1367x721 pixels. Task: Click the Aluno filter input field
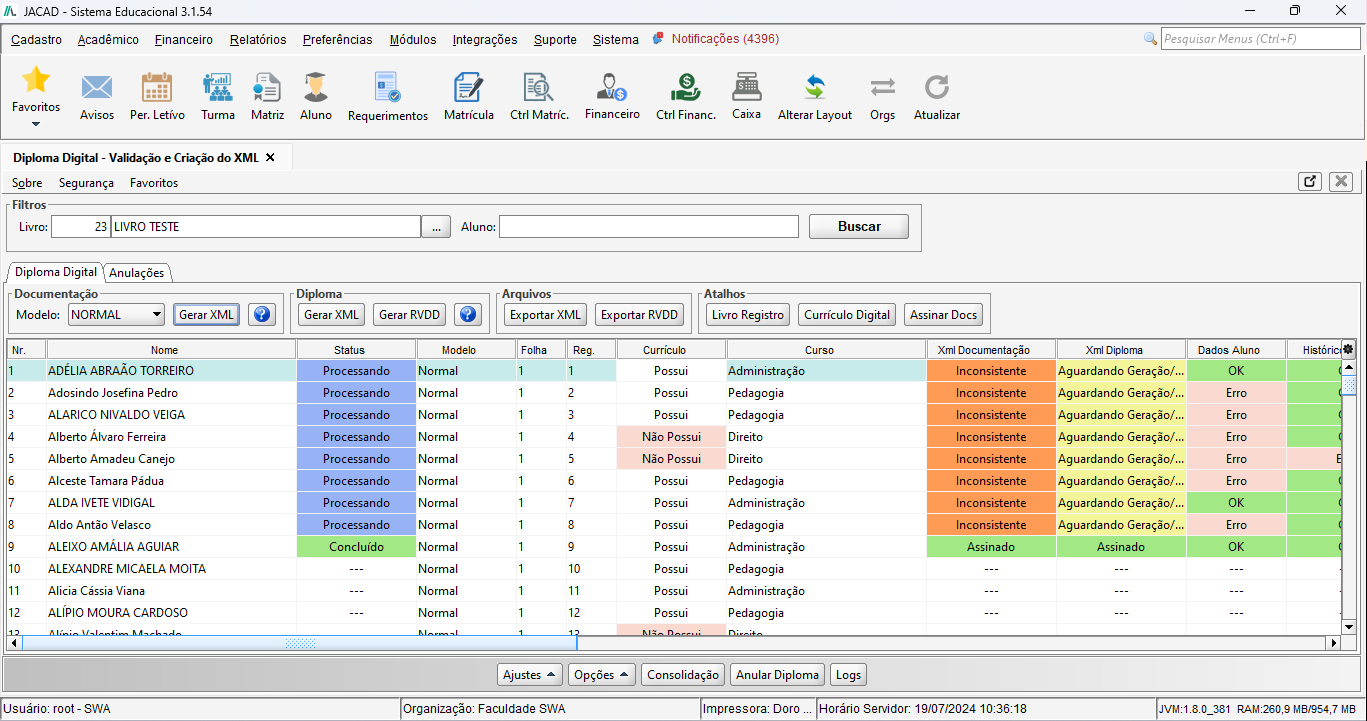click(649, 227)
